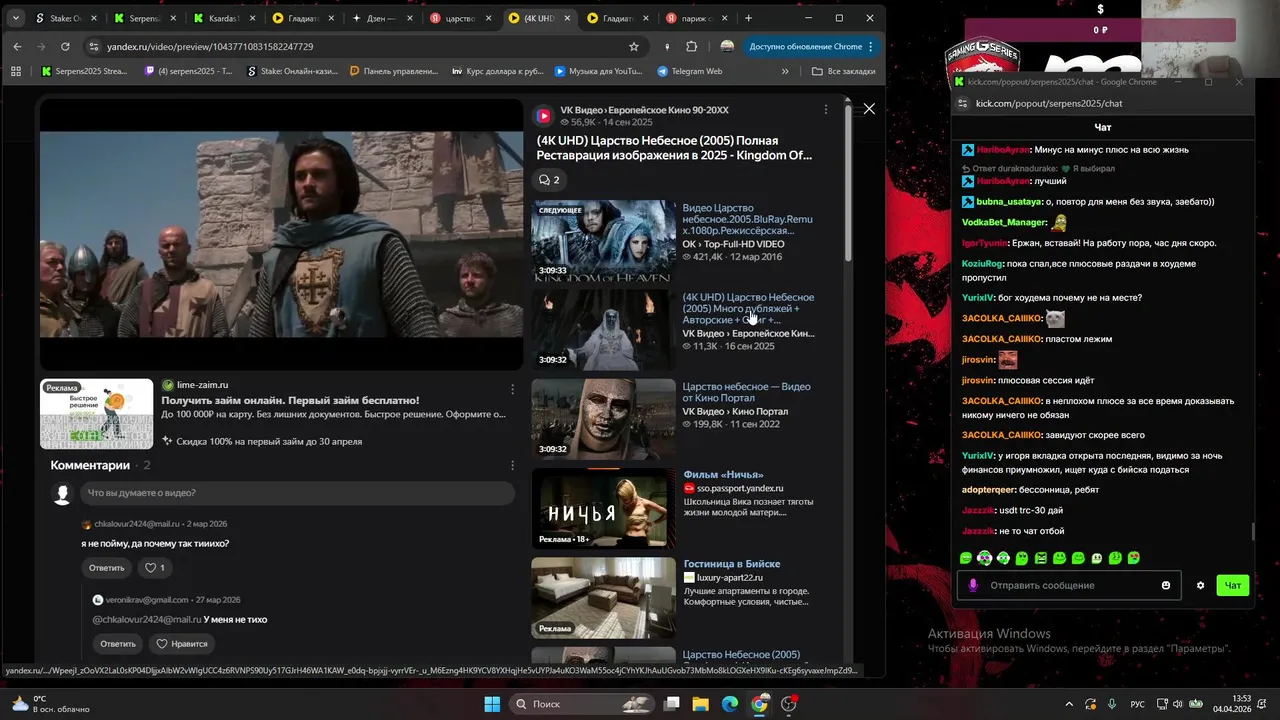Open the 'Ничья' film ad thumbnail
This screenshot has width=1280, height=720.
(603, 509)
